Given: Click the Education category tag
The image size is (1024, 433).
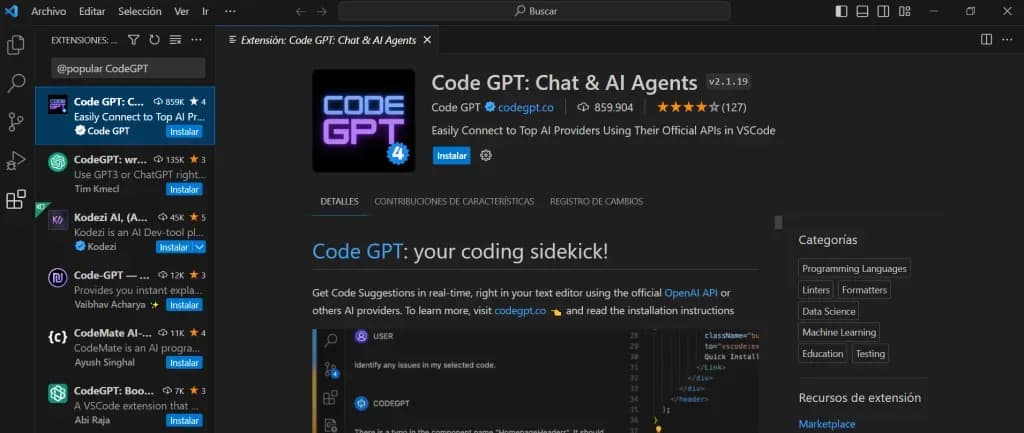Looking at the screenshot, I should [x=823, y=353].
